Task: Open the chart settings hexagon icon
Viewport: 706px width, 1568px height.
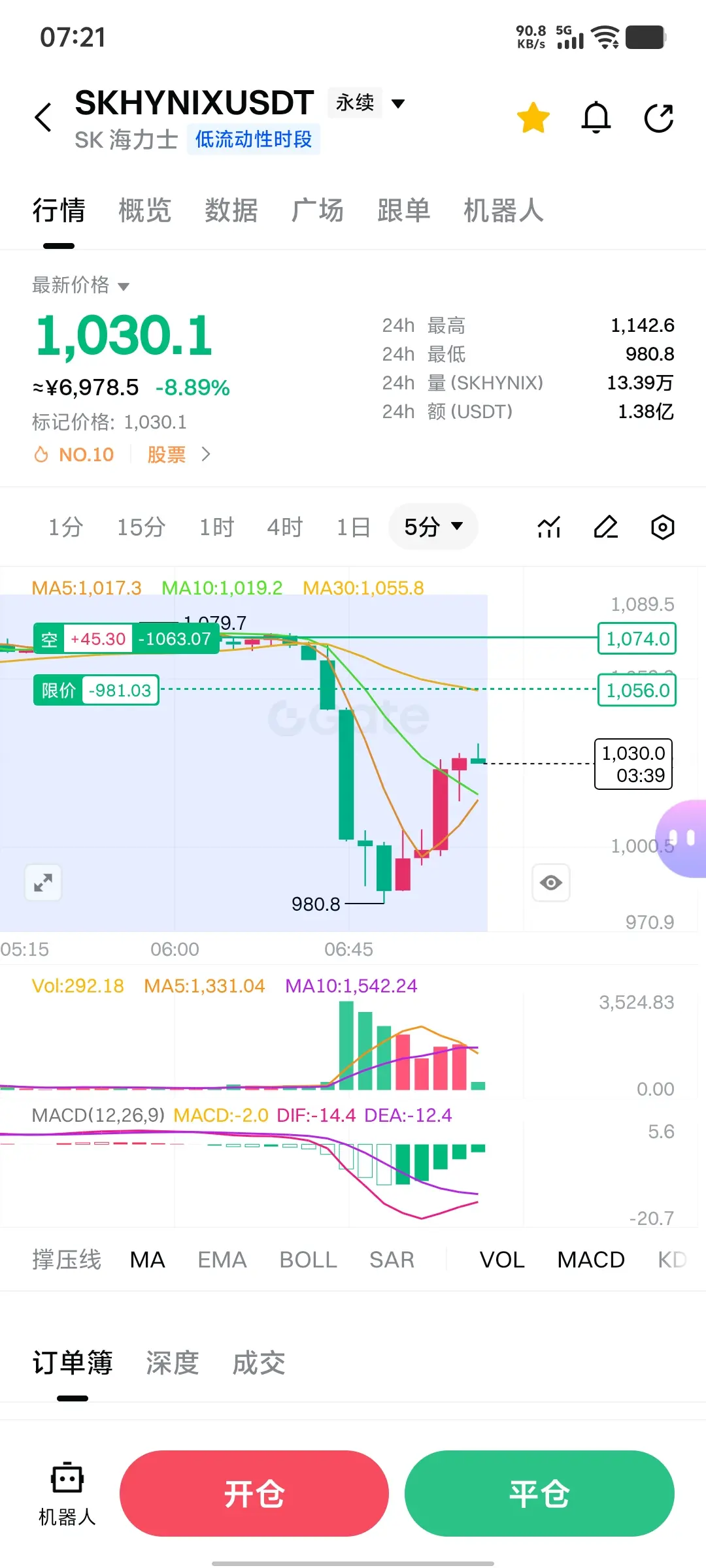Action: (x=662, y=527)
